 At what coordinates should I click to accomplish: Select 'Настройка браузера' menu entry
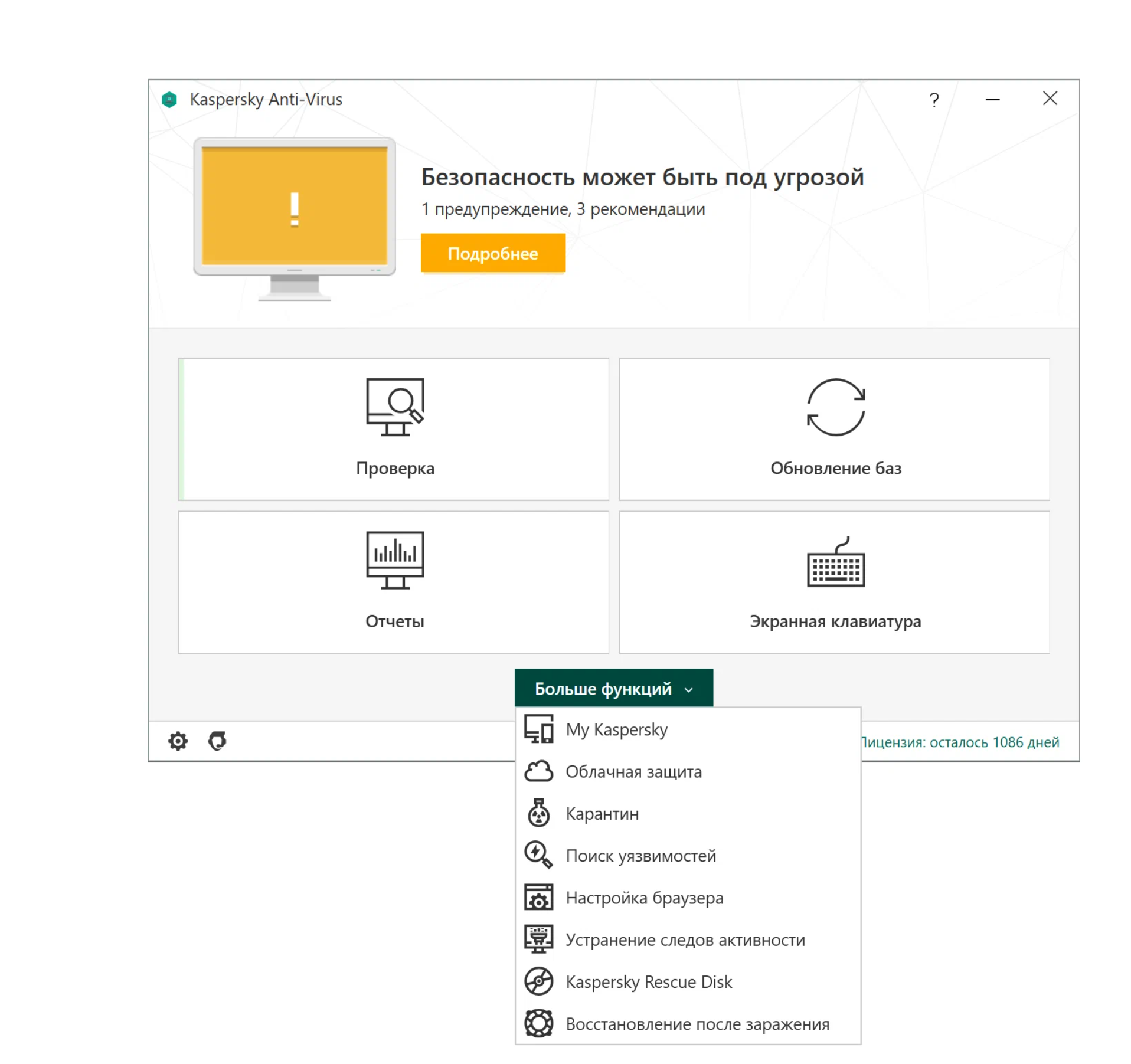tap(688, 897)
